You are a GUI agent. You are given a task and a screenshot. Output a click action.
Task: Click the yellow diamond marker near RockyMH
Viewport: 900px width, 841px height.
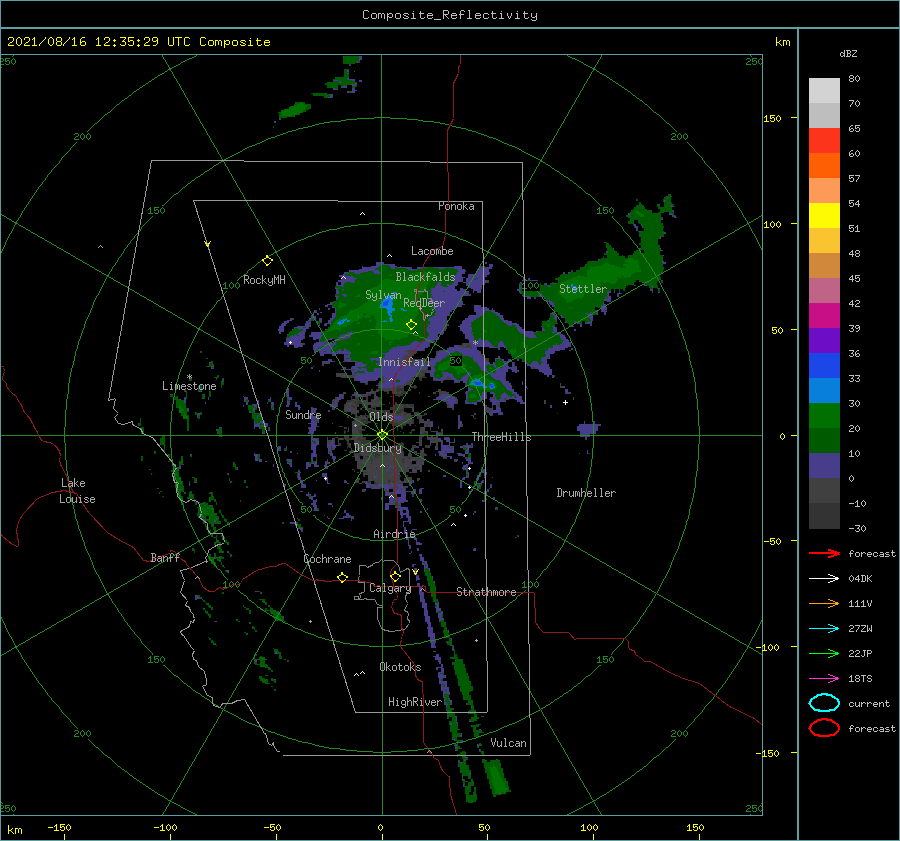click(267, 261)
